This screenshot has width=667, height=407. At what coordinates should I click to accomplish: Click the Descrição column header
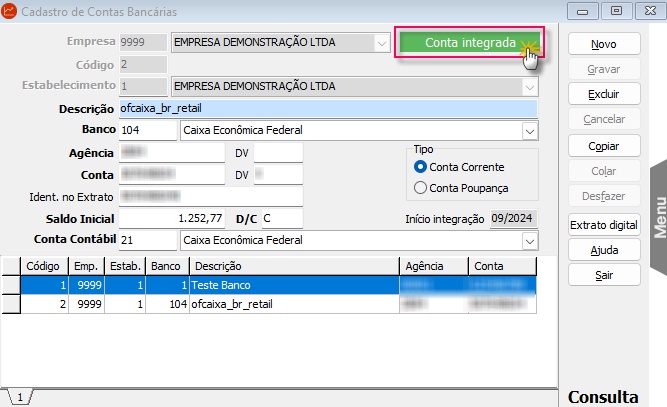tap(293, 266)
